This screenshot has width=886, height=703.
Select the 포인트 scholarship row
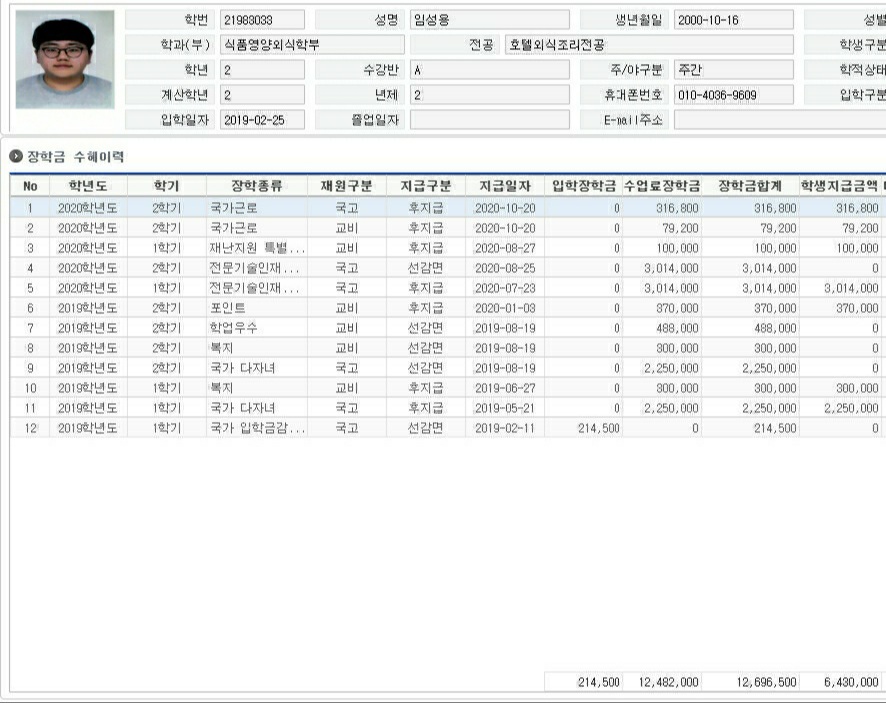tap(446, 308)
